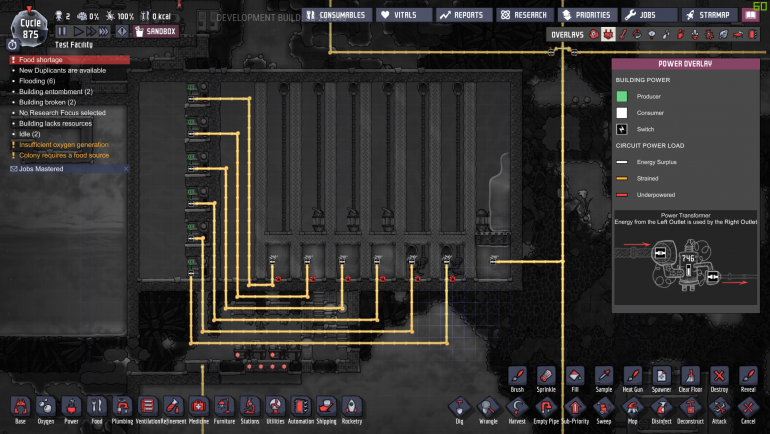Dismiss the Jobs Mastered message

coord(126,169)
